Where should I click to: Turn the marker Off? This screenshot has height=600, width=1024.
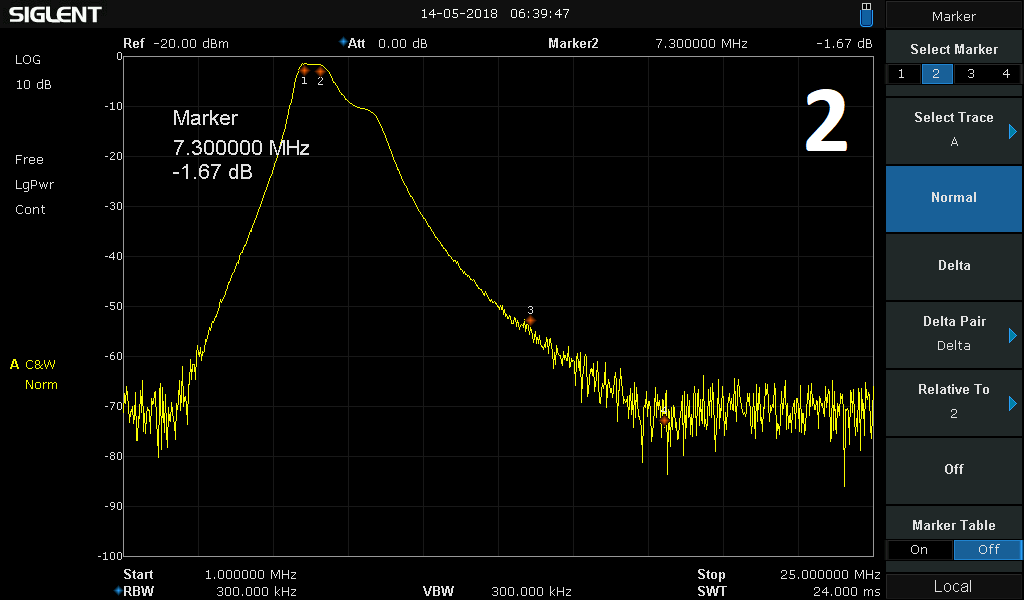tap(953, 469)
